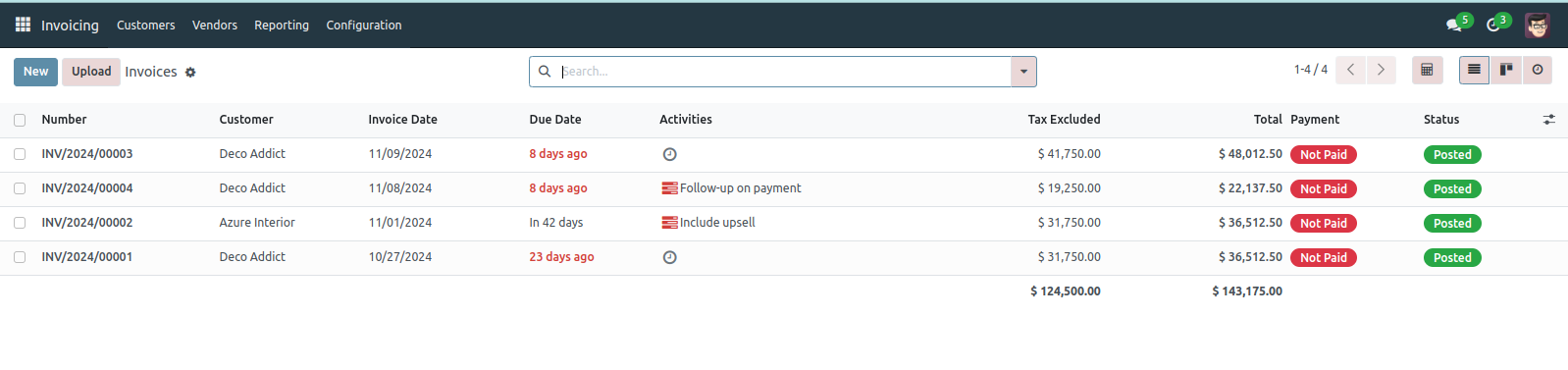Expand the search options dropdown arrow

pyautogui.click(x=1023, y=72)
